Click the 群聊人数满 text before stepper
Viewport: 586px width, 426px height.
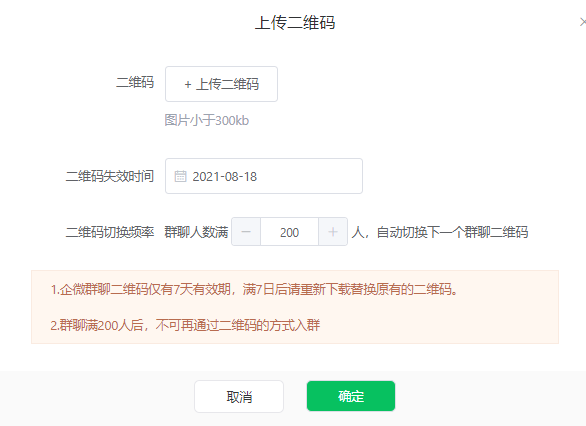click(196, 232)
